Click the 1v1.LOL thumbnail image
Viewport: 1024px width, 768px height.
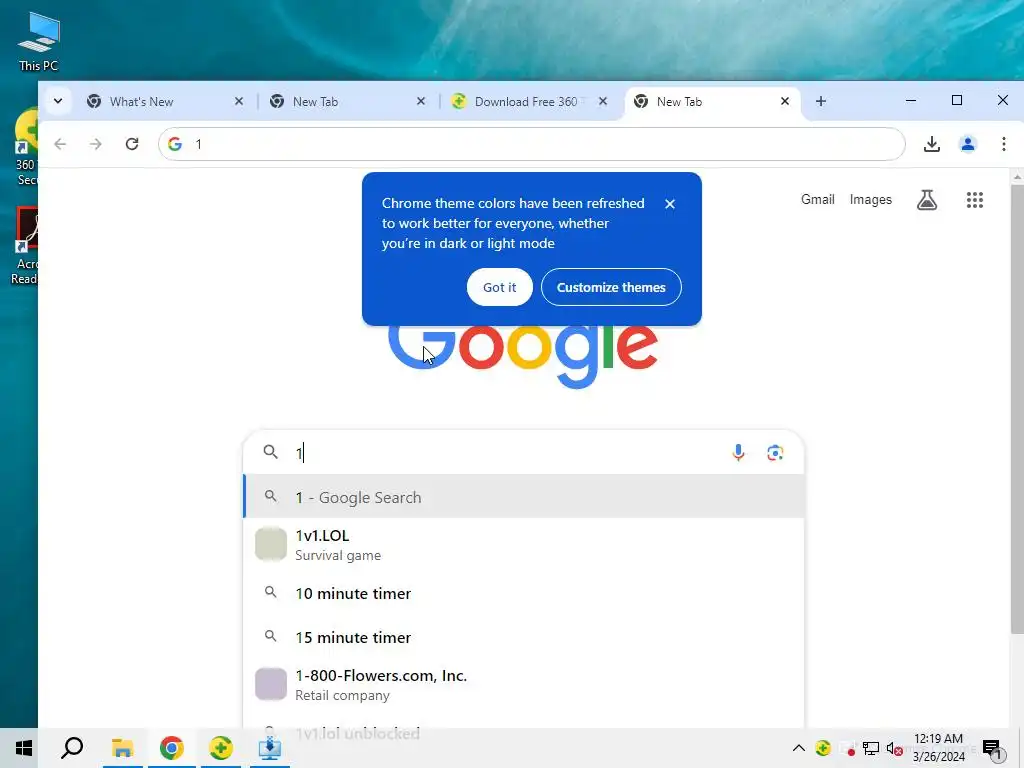coord(270,545)
